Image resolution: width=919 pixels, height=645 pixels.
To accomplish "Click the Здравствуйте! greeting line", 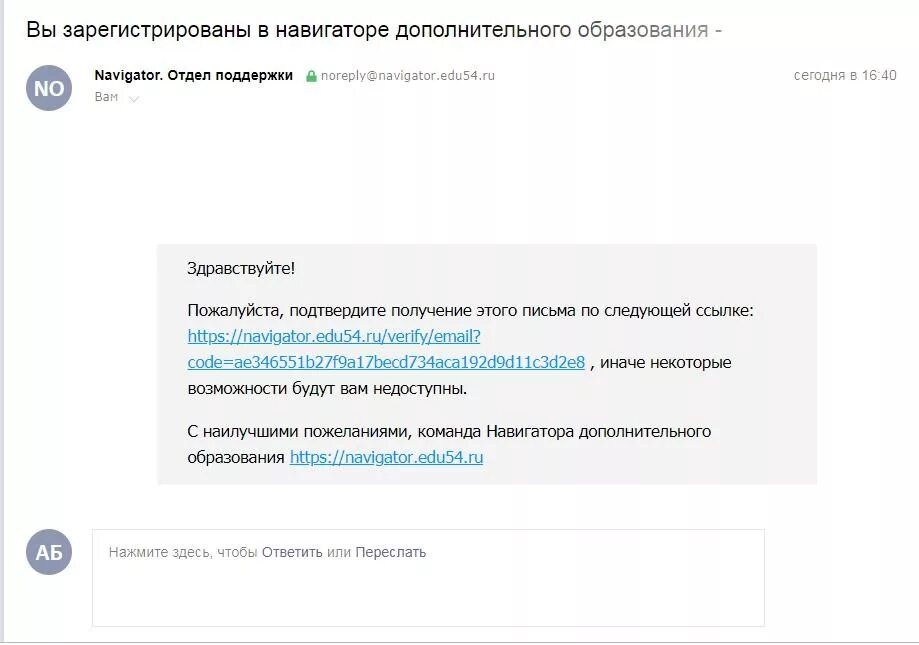I will pos(241,268).
